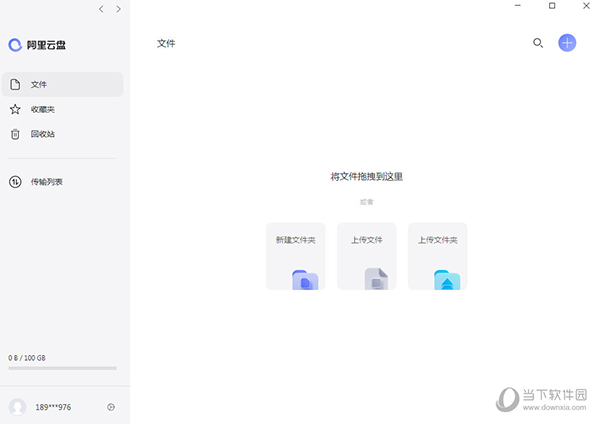Click the blue new folder icon
Screen dimensions: 600x424
click(305, 280)
